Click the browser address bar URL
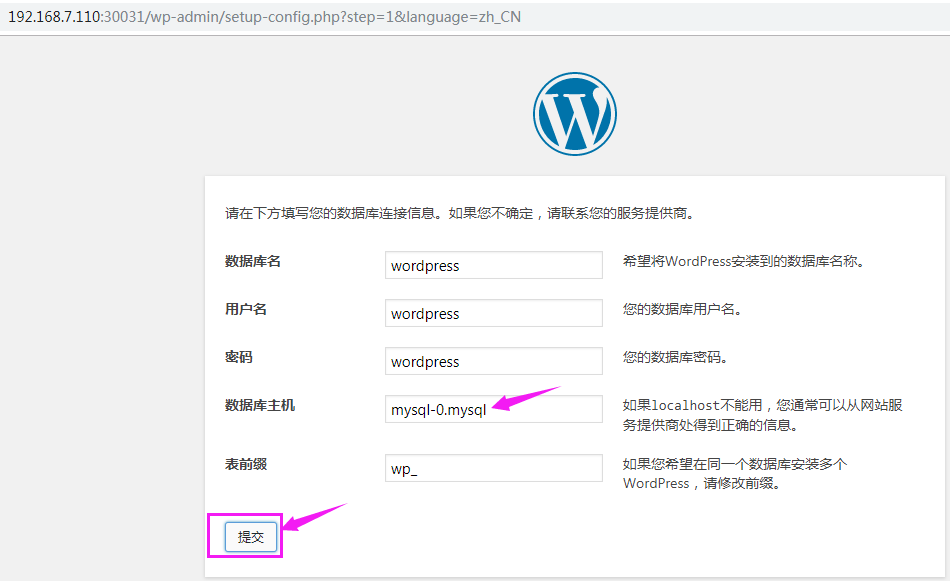Viewport: 950px width, 581px height. 264,16
